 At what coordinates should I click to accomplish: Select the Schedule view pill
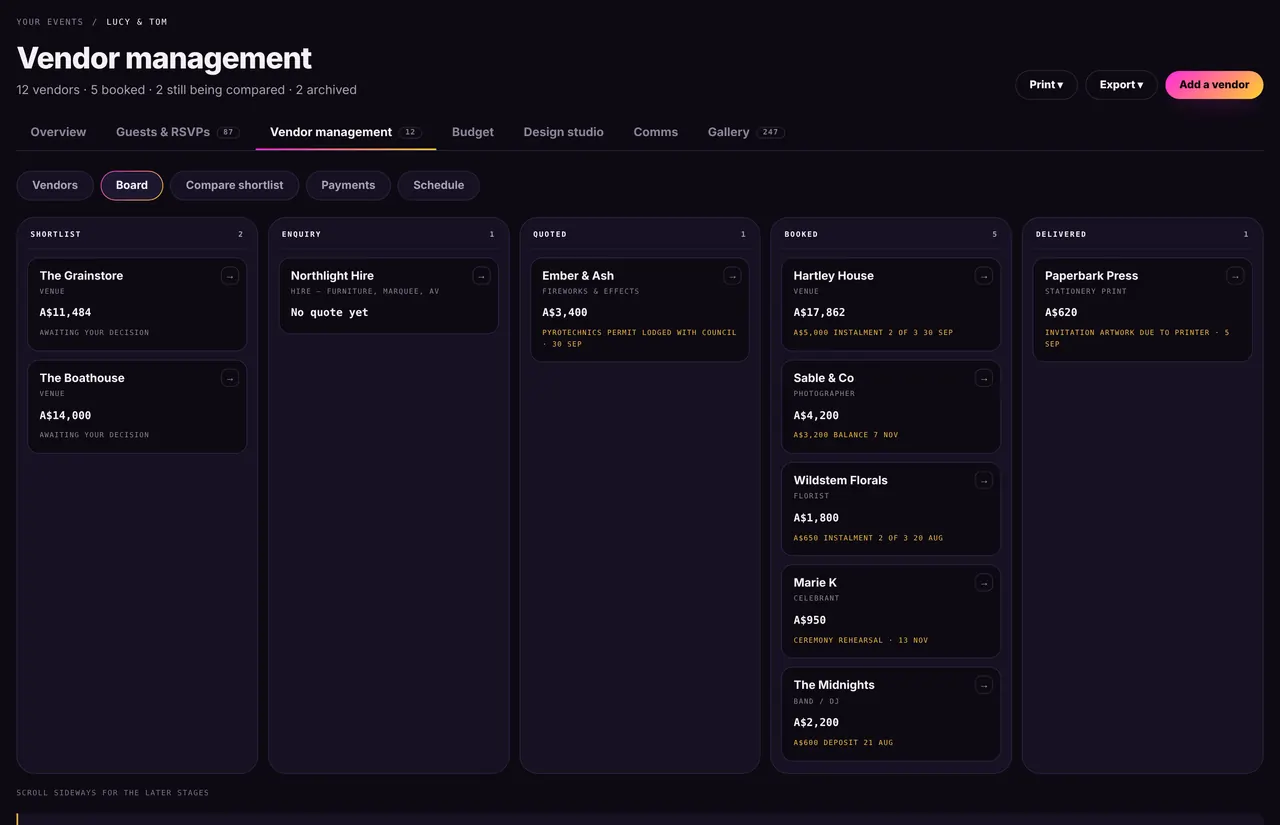coord(439,185)
